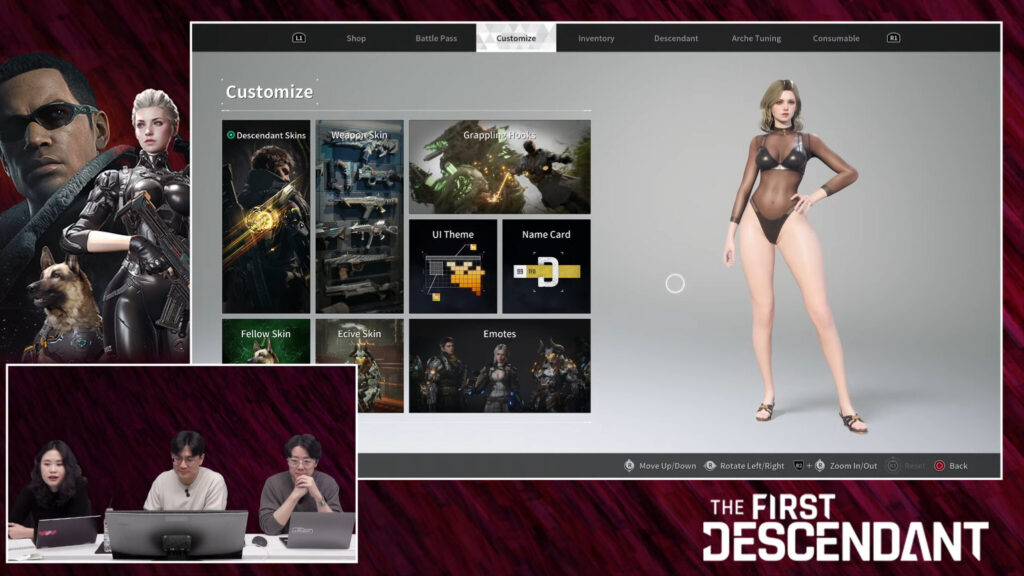This screenshot has height=576, width=1024.
Task: Select the Ecive Skin tile
Action: [359, 366]
